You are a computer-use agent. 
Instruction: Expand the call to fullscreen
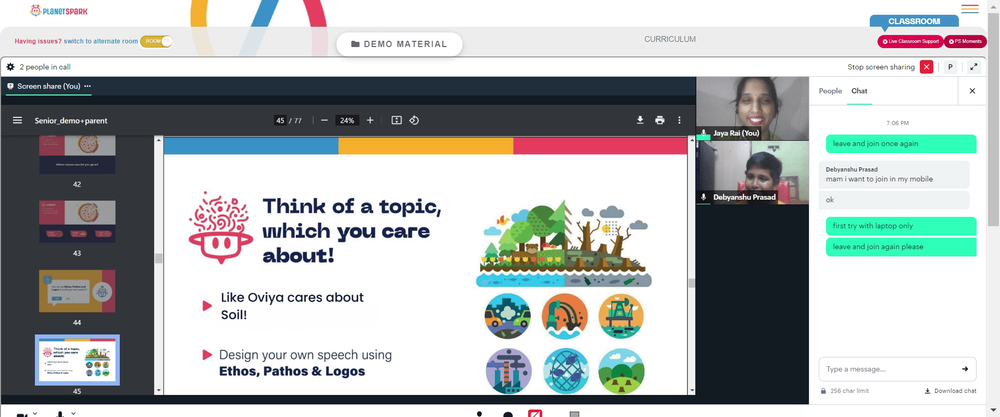coord(974,67)
